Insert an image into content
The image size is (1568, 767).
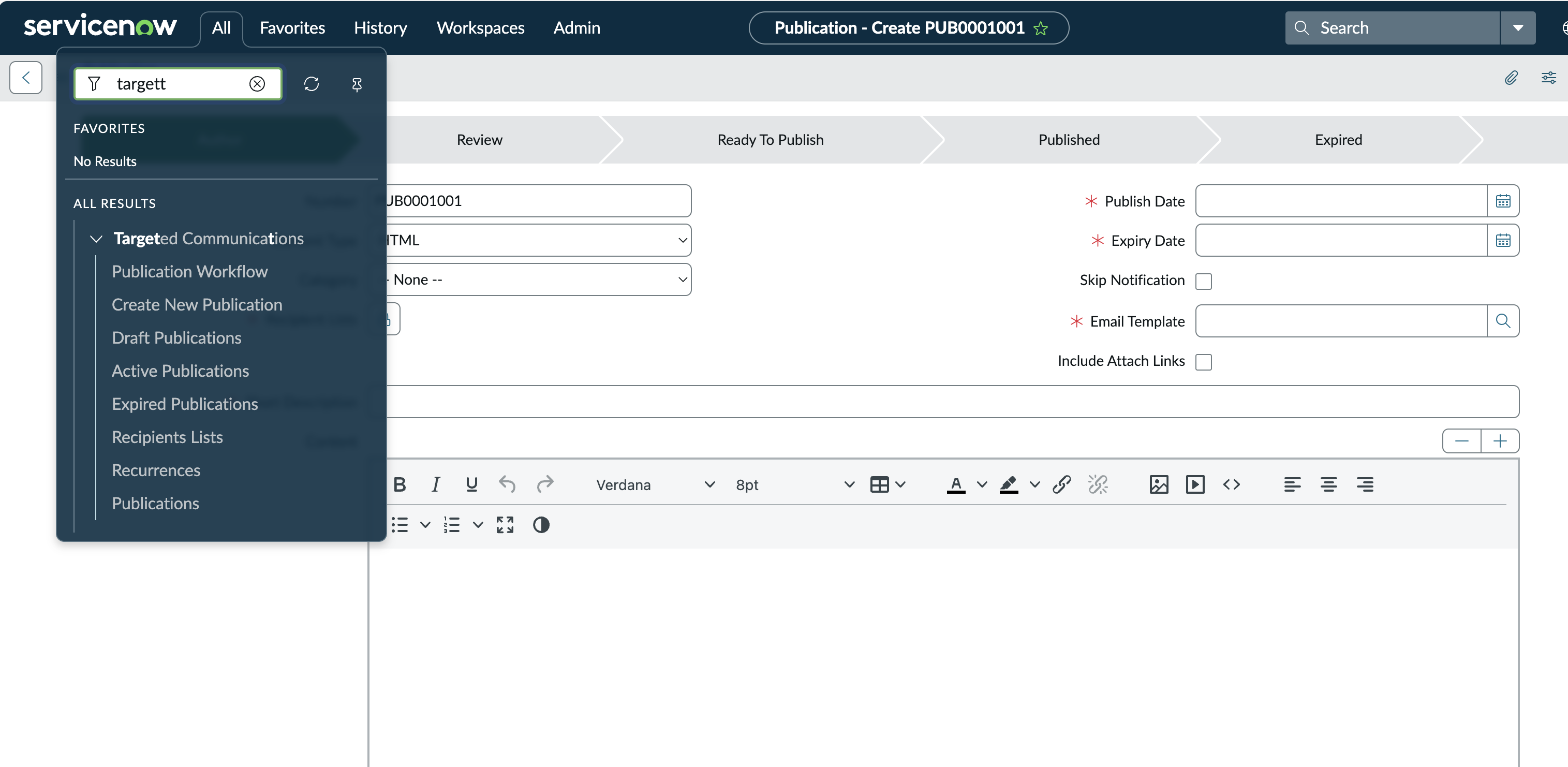[x=1159, y=484]
